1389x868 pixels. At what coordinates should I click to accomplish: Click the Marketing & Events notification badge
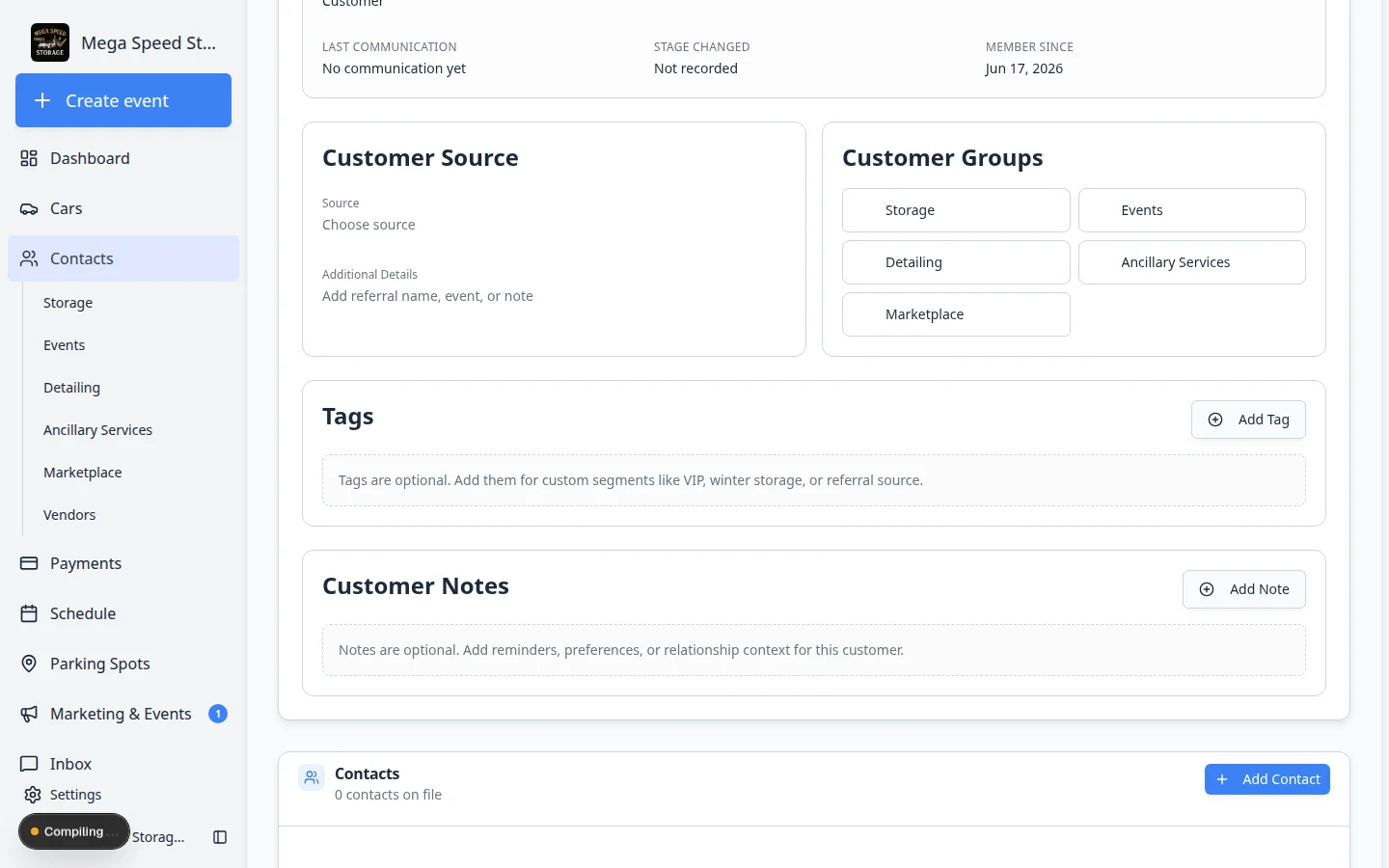point(218,714)
